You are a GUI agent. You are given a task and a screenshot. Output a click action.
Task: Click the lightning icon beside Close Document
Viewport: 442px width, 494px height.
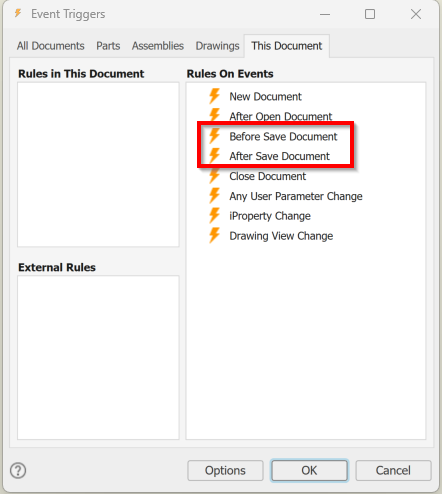[214, 176]
